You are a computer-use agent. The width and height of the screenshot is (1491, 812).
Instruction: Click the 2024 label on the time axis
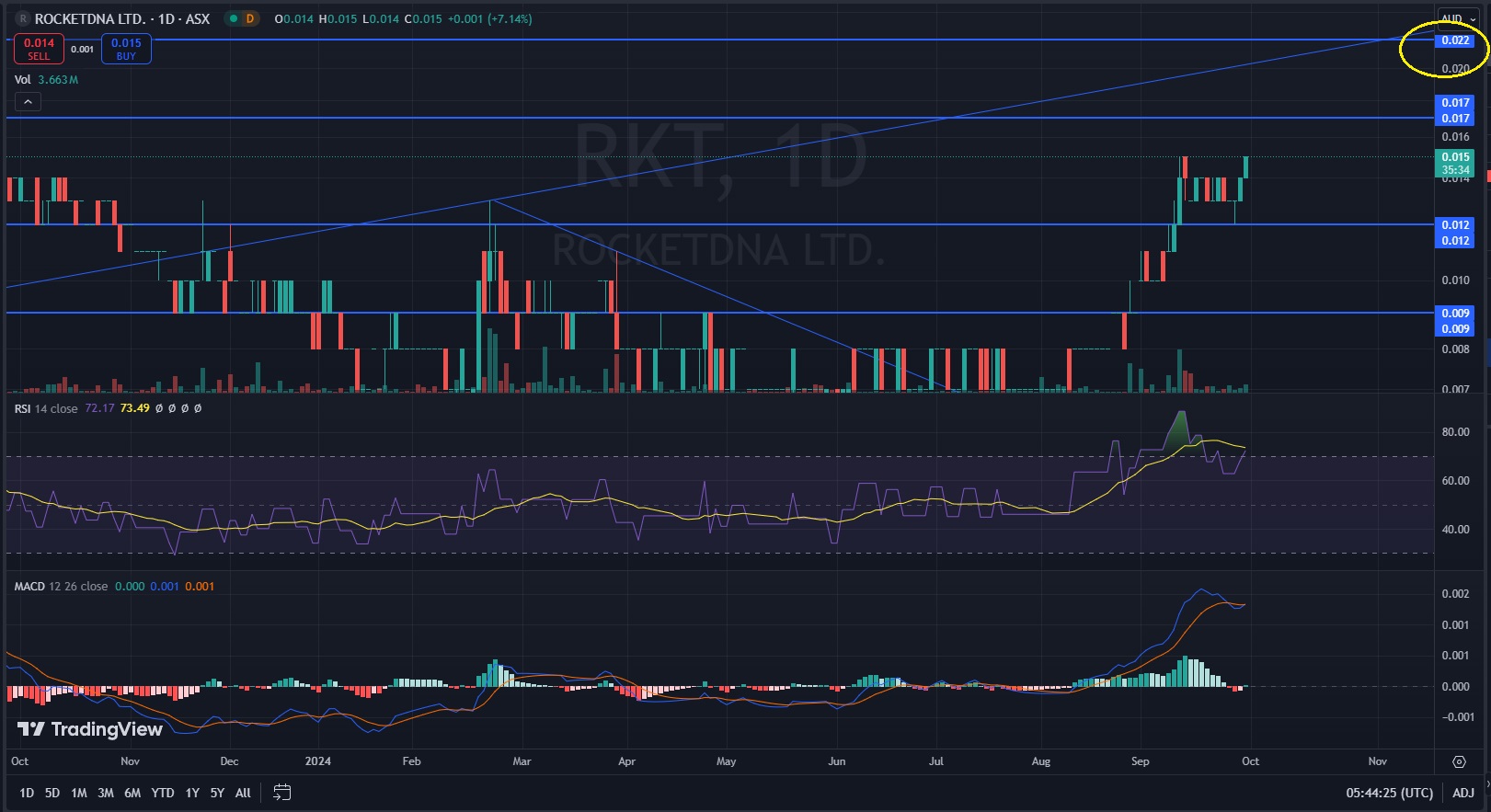click(318, 761)
